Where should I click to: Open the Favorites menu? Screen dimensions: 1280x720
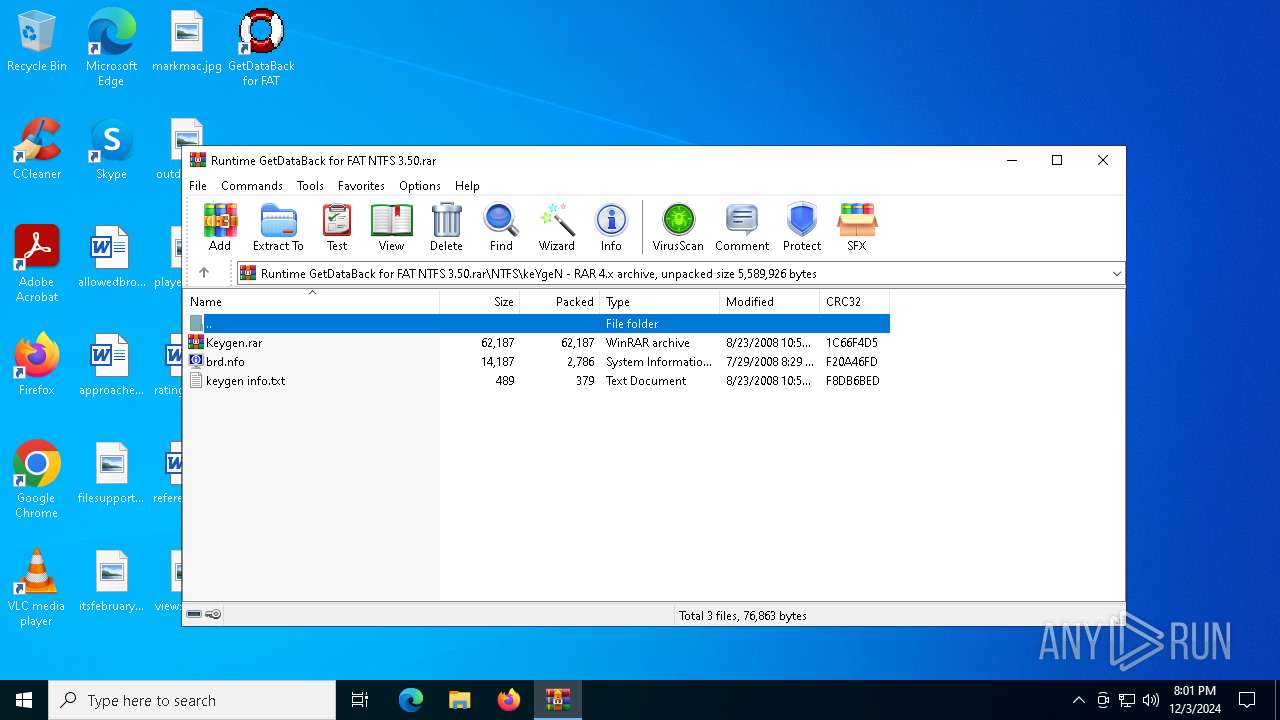(x=361, y=186)
